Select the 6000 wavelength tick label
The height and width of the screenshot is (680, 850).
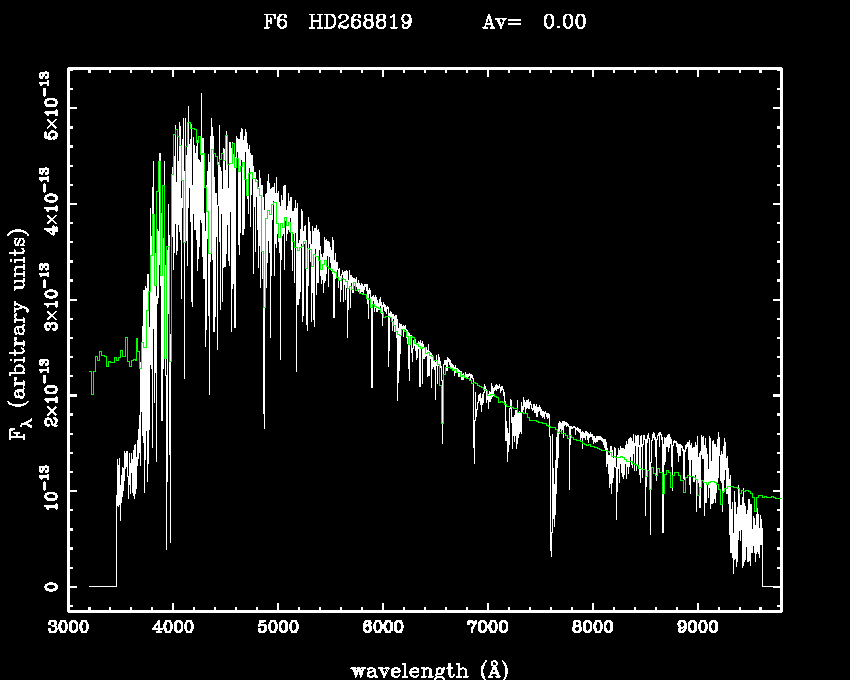pos(383,629)
